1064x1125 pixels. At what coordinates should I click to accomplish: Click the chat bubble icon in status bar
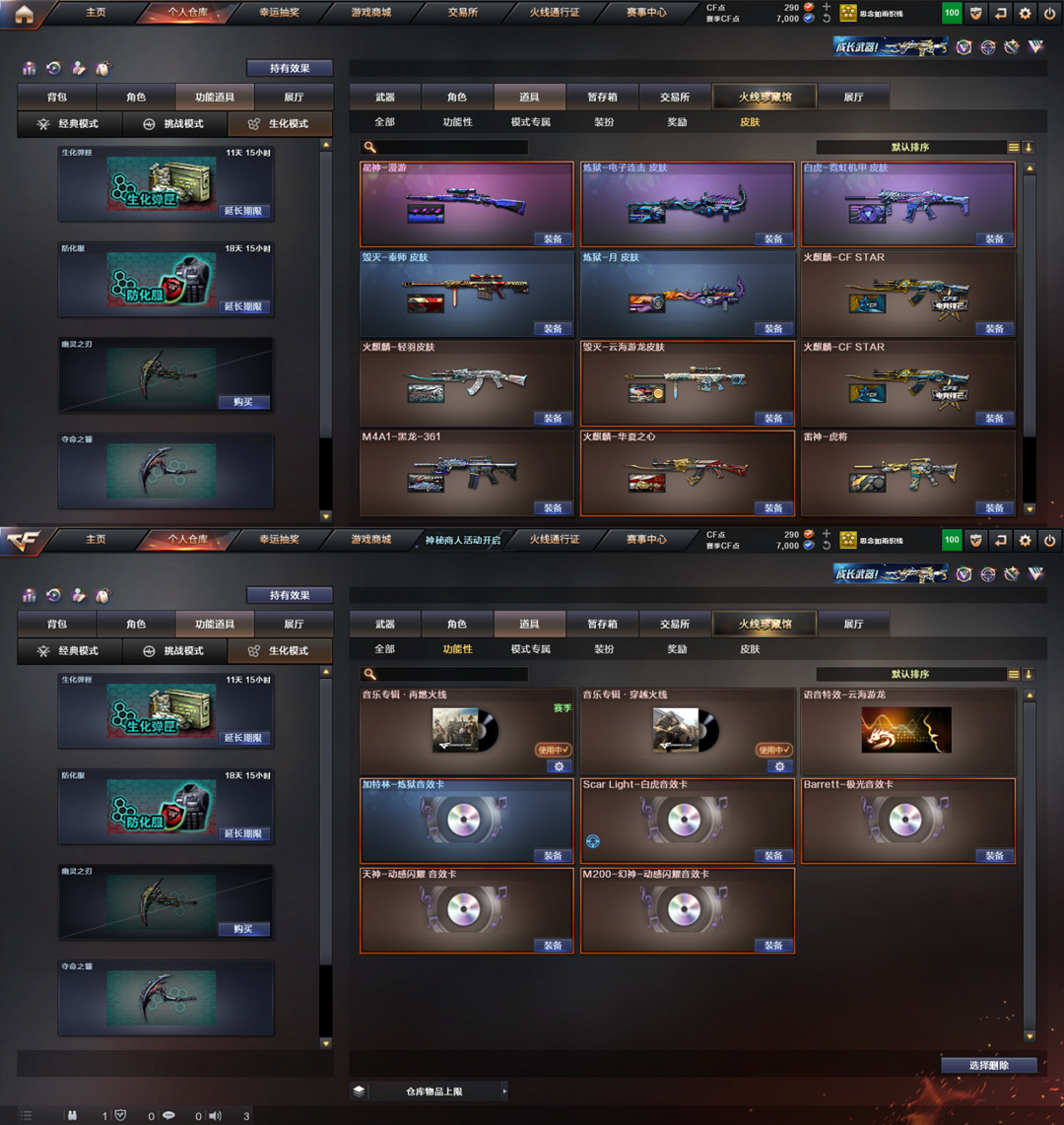click(x=168, y=1116)
